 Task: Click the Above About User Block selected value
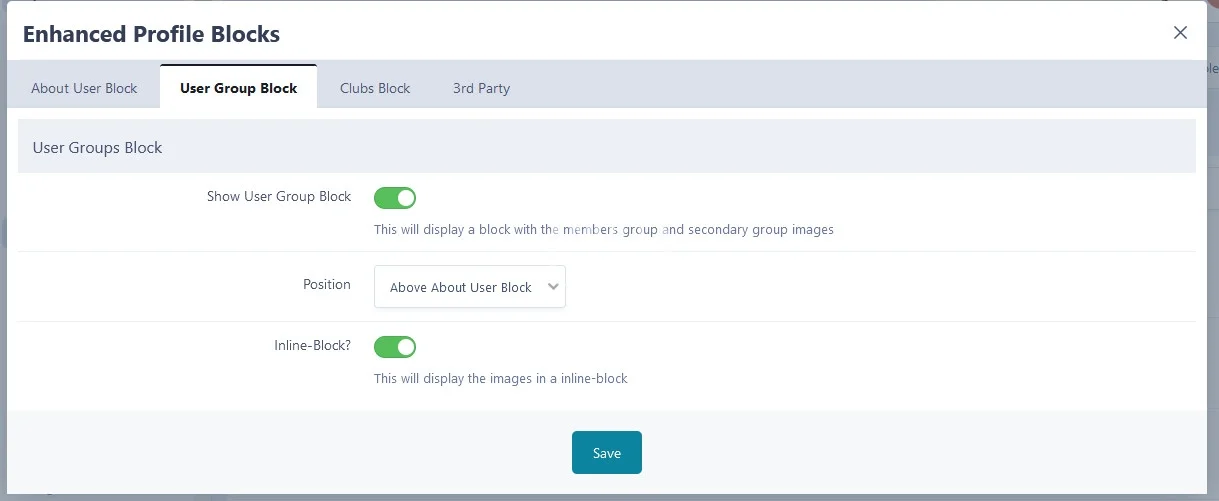pyautogui.click(x=460, y=288)
